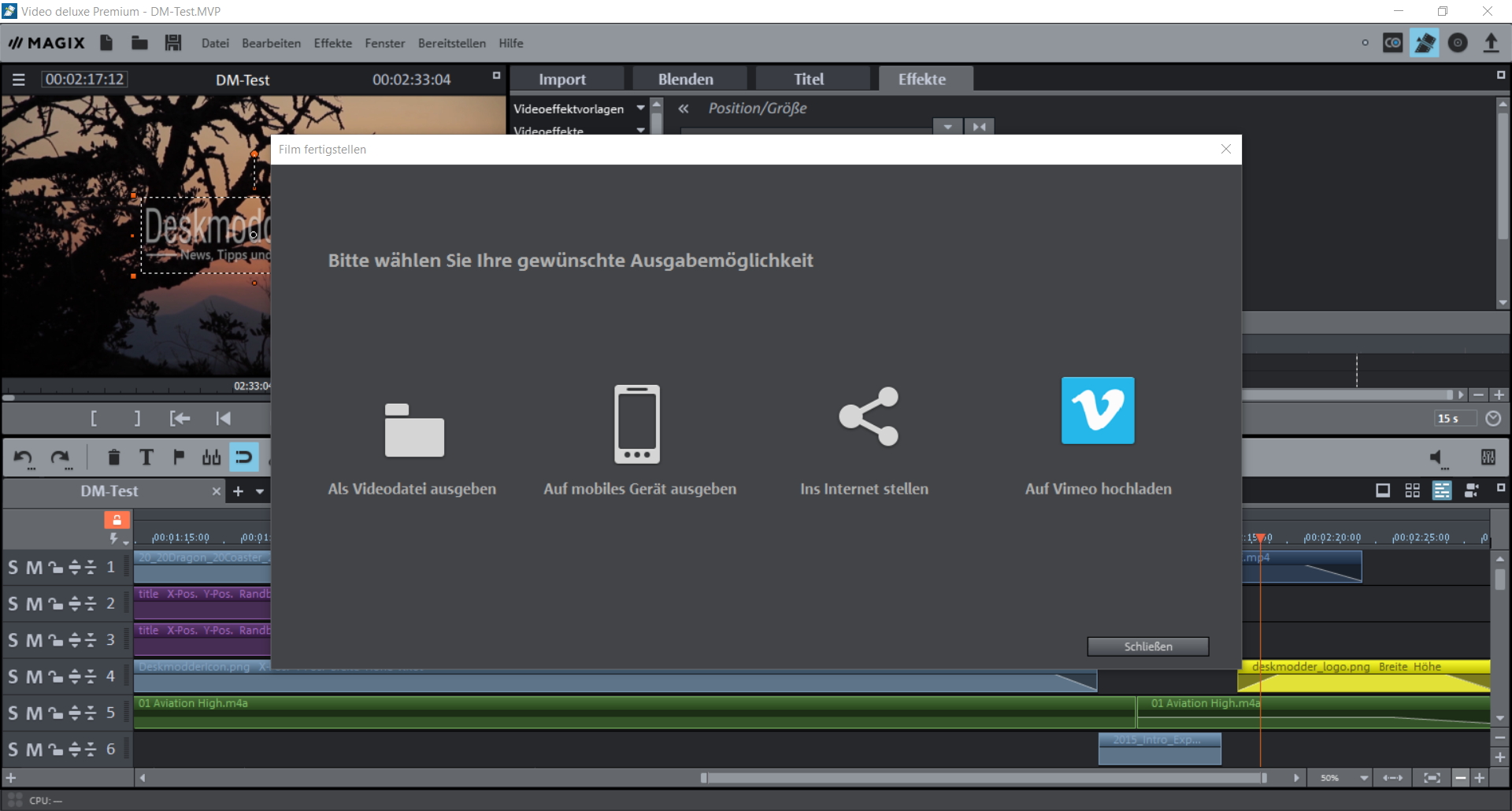Switch to the highlighted timeline mode icon
The width and height of the screenshot is (1512, 811).
point(1441,491)
